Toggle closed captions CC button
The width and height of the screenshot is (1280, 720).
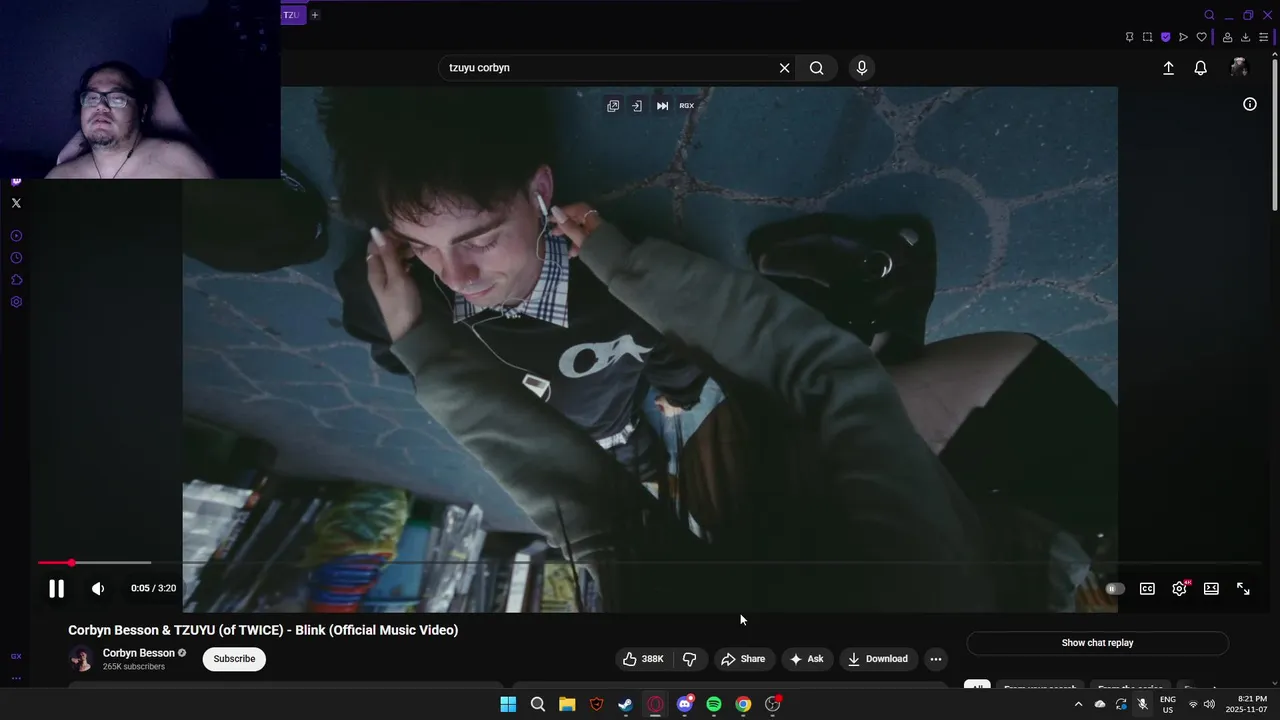coord(1147,589)
